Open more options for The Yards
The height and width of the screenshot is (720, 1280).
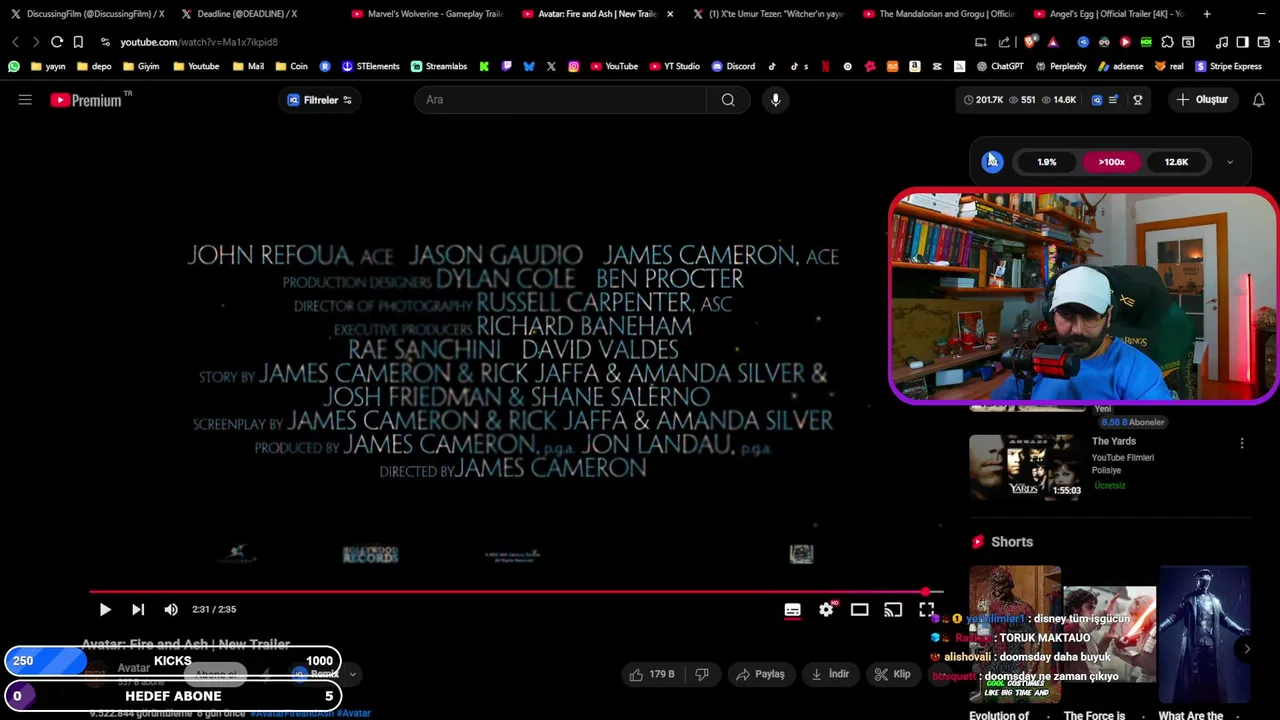pyautogui.click(x=1242, y=443)
